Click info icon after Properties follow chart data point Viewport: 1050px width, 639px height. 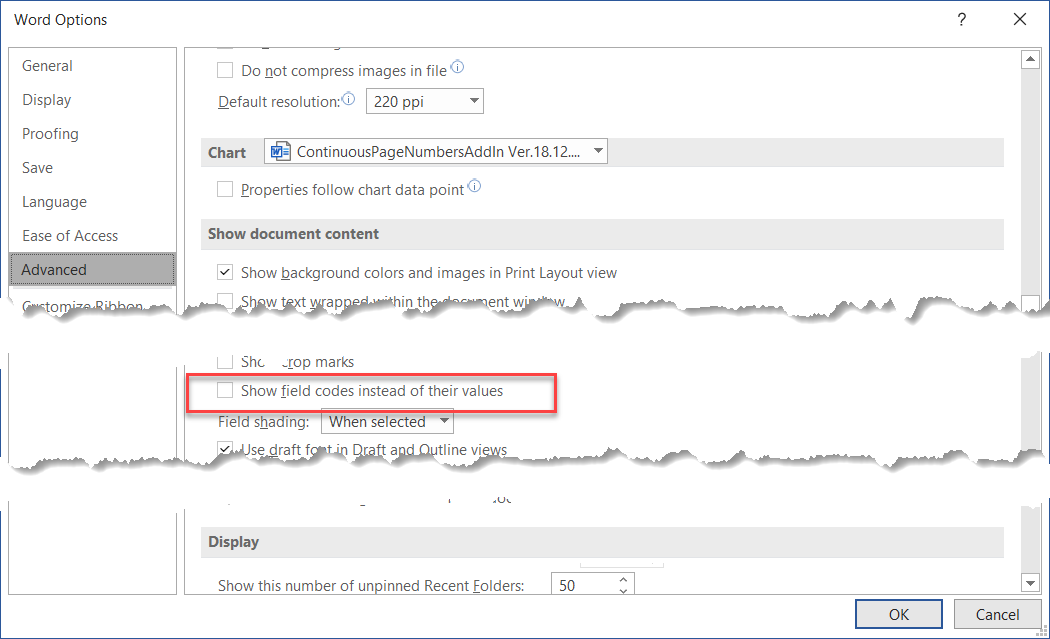click(x=474, y=185)
